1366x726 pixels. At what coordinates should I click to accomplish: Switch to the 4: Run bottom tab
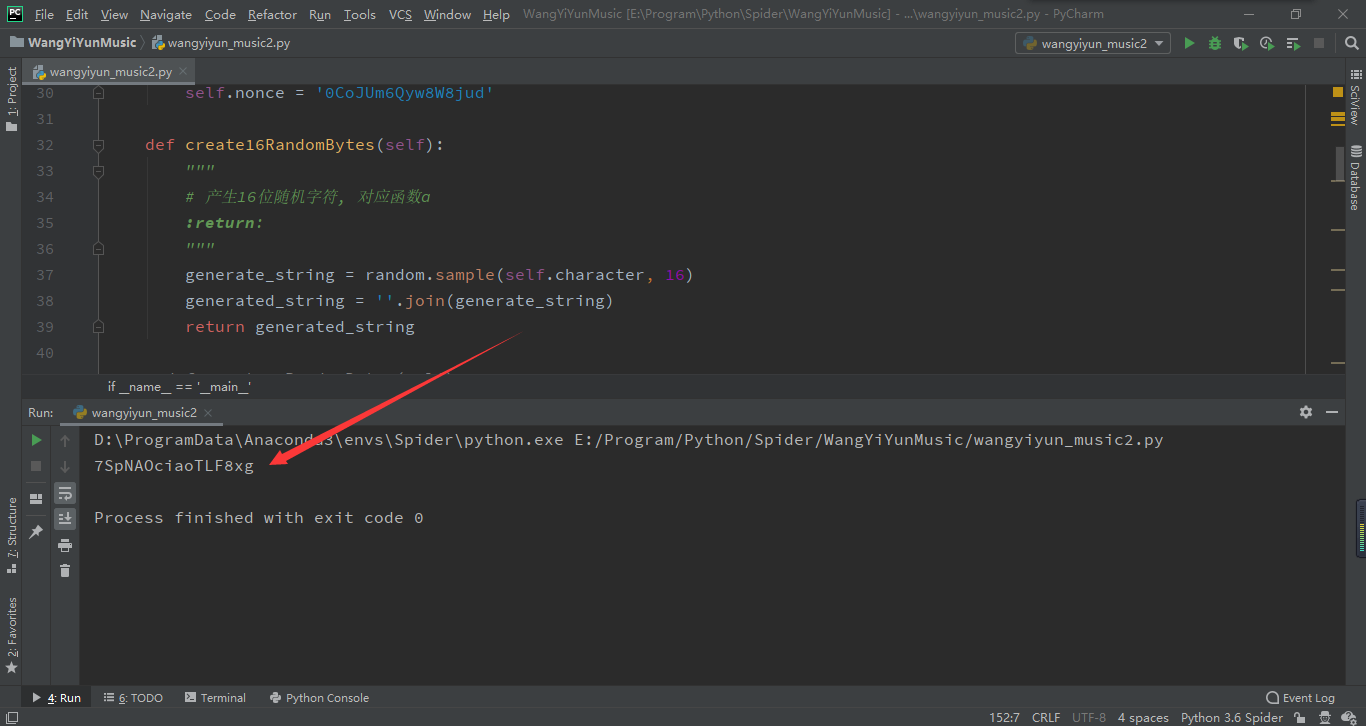(58, 698)
